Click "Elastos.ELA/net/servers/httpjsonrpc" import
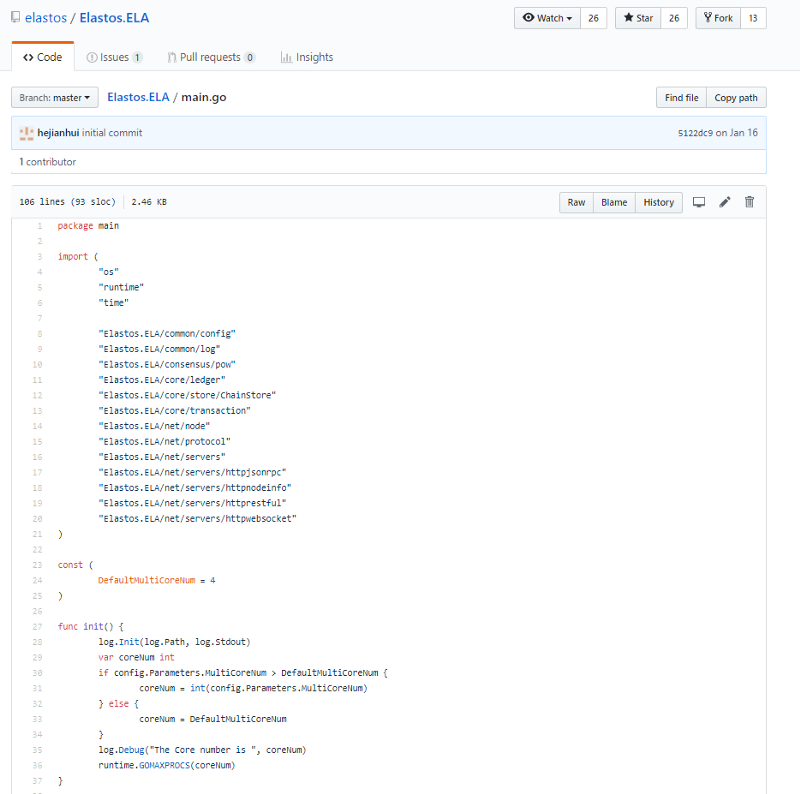The height and width of the screenshot is (794, 800). 192,472
